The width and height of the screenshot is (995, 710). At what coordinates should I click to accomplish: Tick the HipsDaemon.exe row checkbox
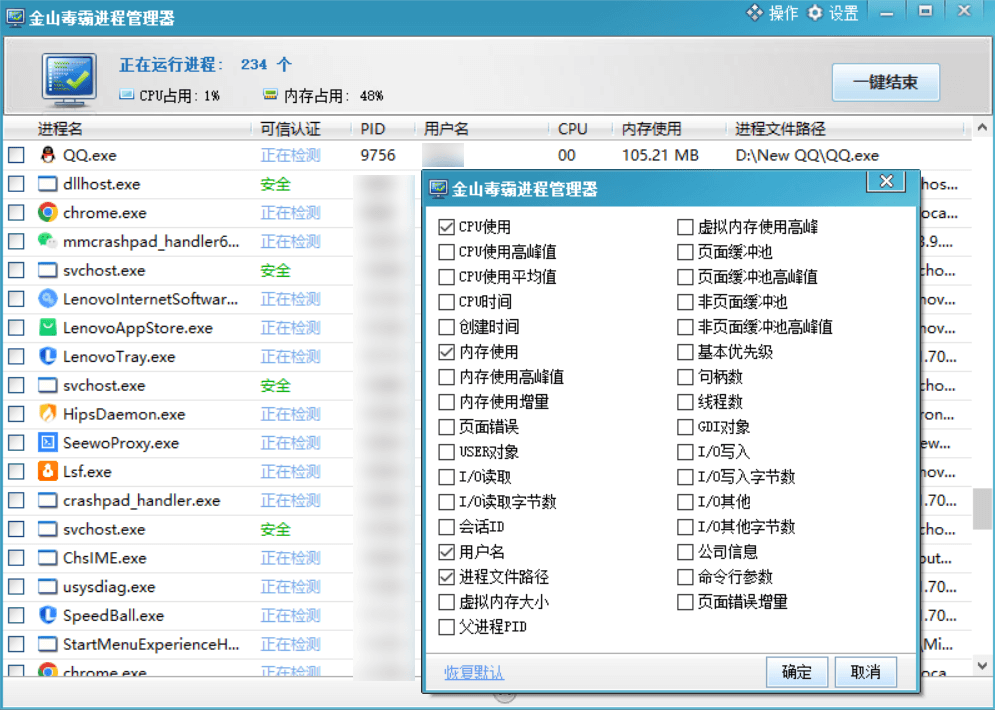click(16, 414)
